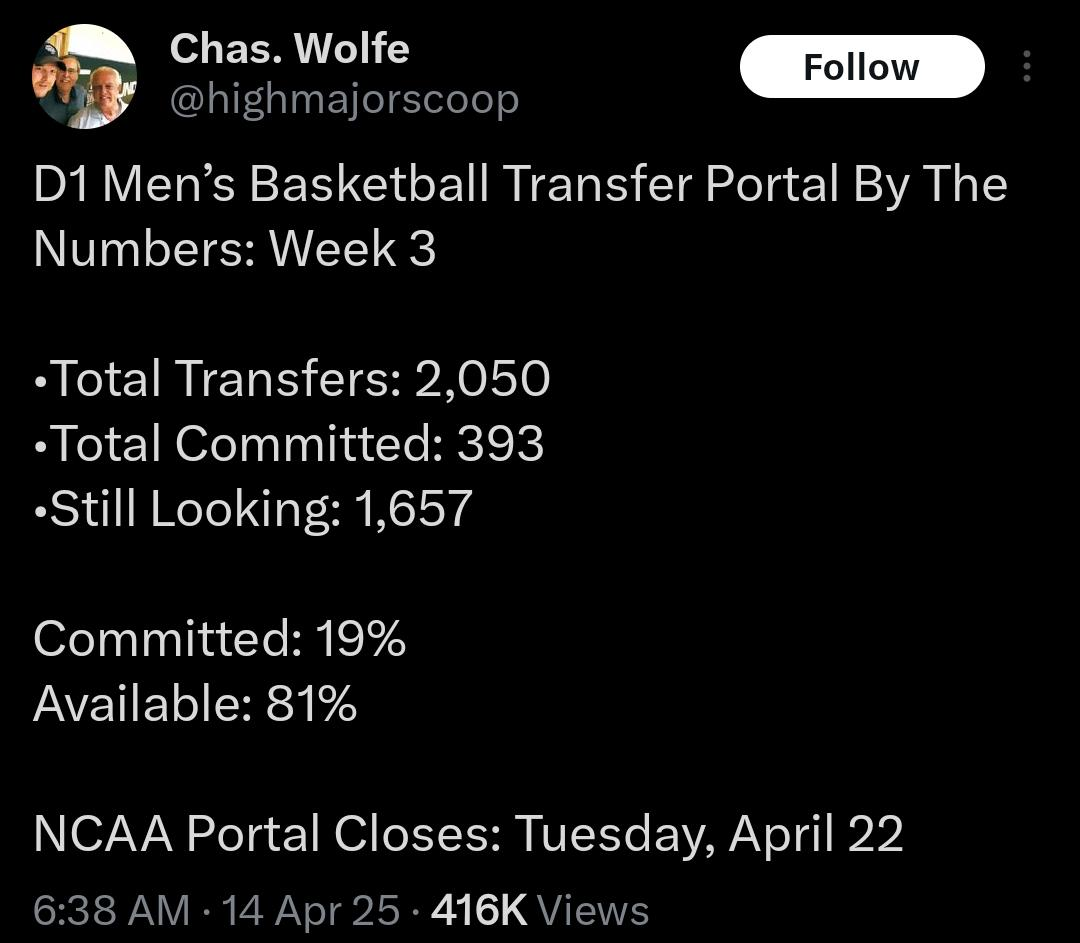Click the word 'Views' in the footer
This screenshot has width=1080, height=943.
click(x=593, y=910)
